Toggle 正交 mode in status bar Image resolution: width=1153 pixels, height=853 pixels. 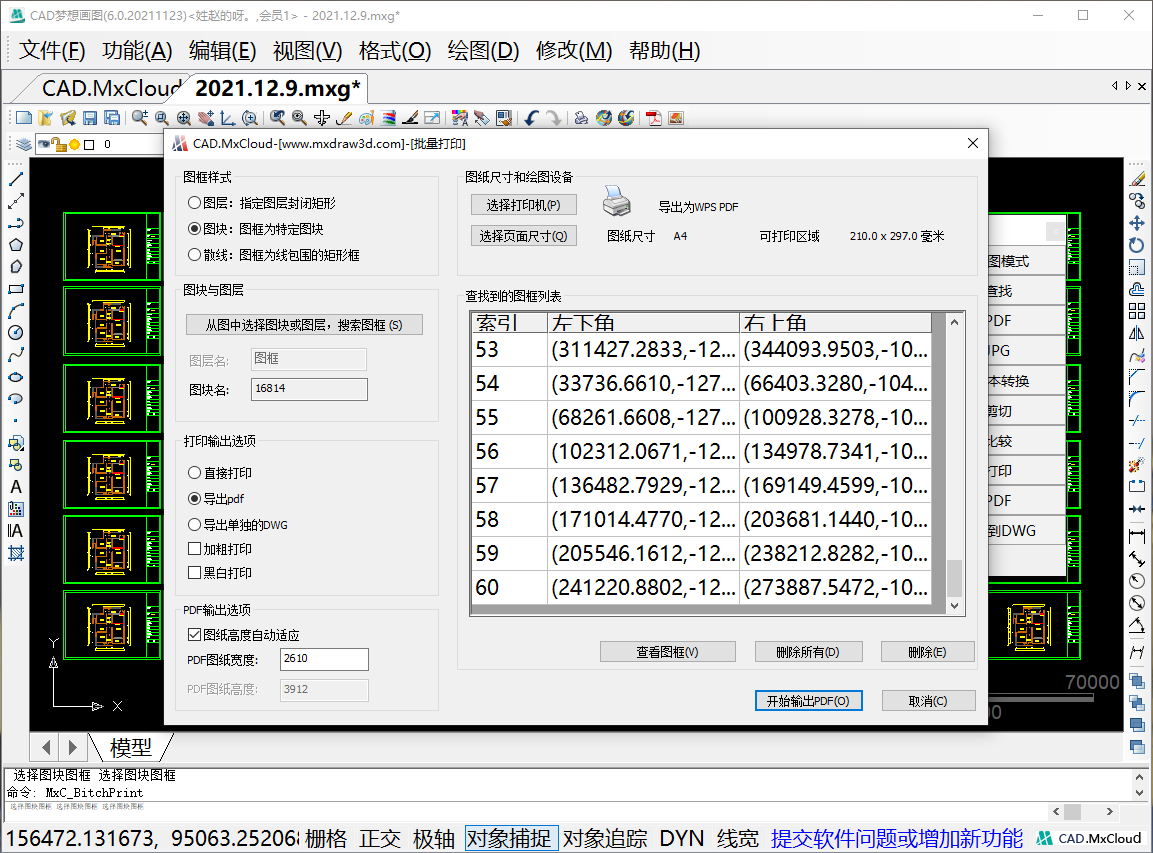click(x=380, y=838)
